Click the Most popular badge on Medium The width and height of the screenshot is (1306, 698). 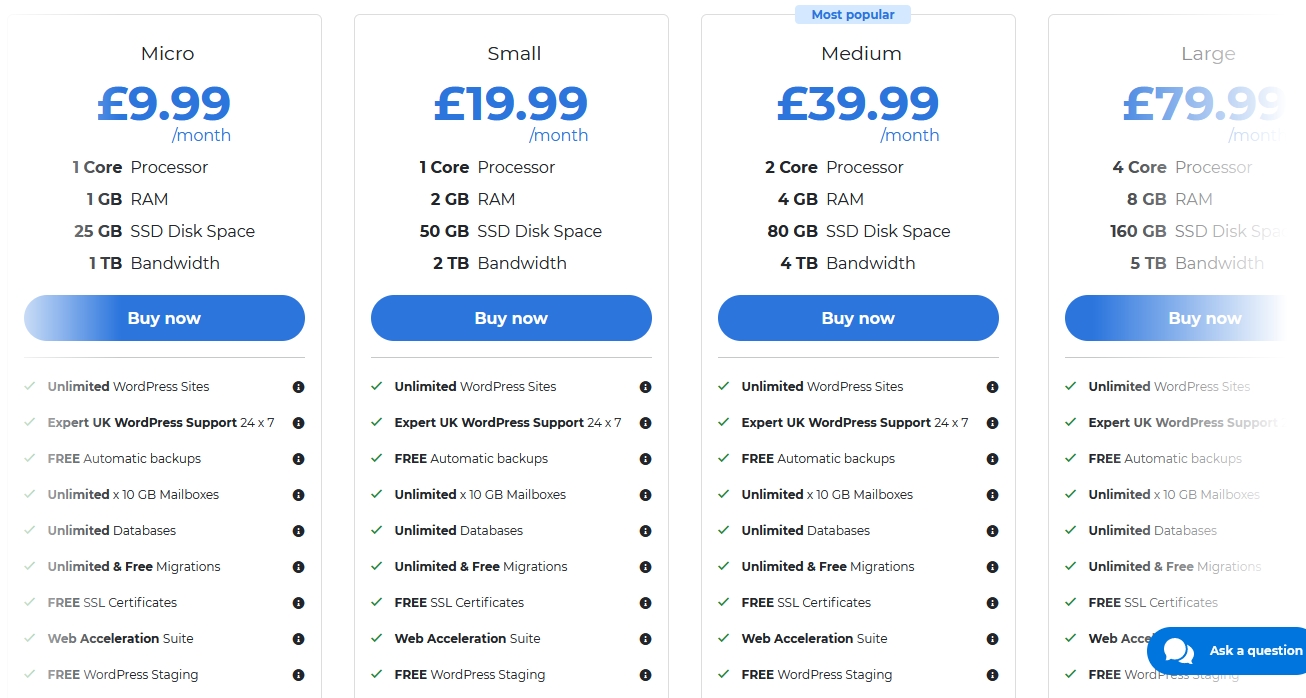click(x=853, y=15)
